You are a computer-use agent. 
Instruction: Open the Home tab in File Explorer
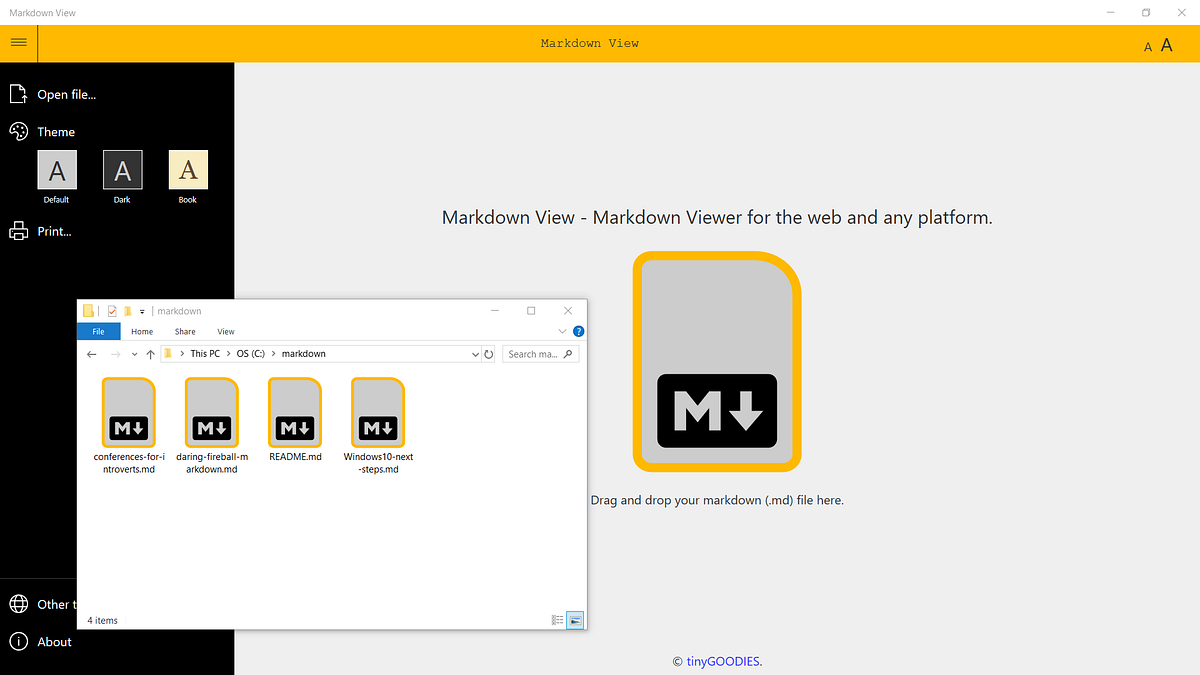tap(142, 331)
